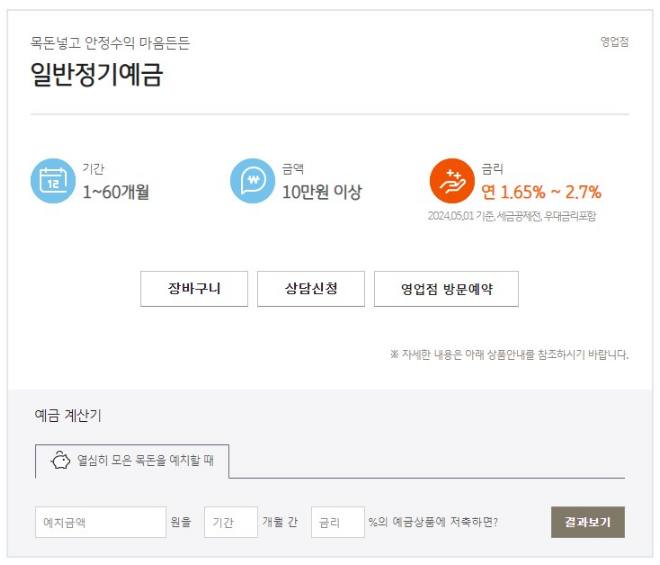660x565 pixels.
Task: Click the 2024.05.01 기준 rate footnote
Action: pyautogui.click(x=511, y=216)
